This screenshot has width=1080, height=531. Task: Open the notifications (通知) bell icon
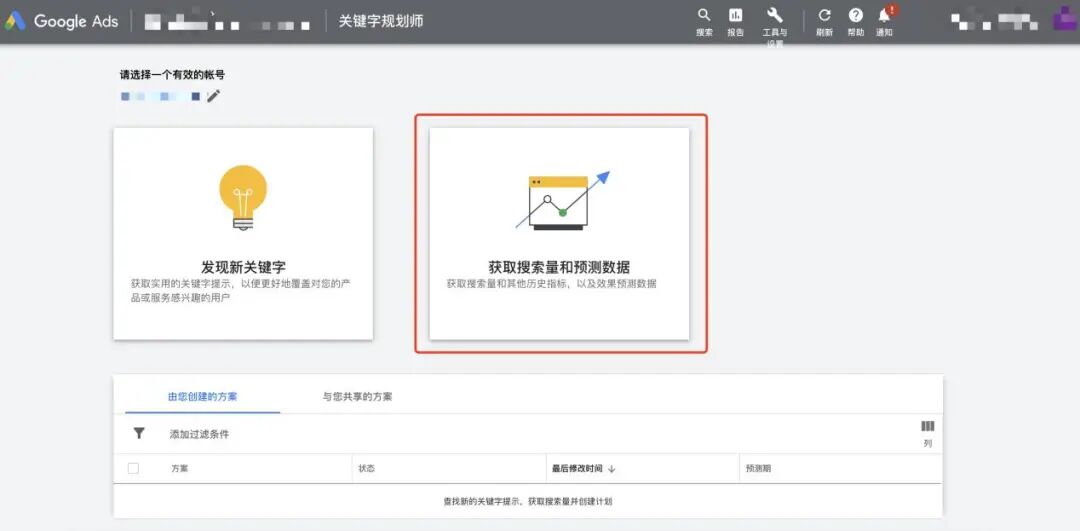pyautogui.click(x=884, y=15)
